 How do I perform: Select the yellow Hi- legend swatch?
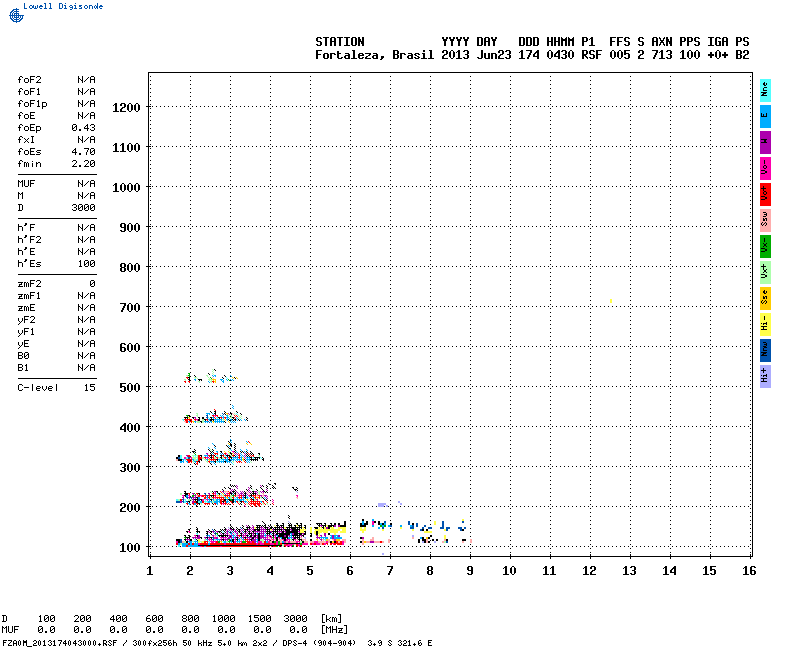click(x=765, y=324)
